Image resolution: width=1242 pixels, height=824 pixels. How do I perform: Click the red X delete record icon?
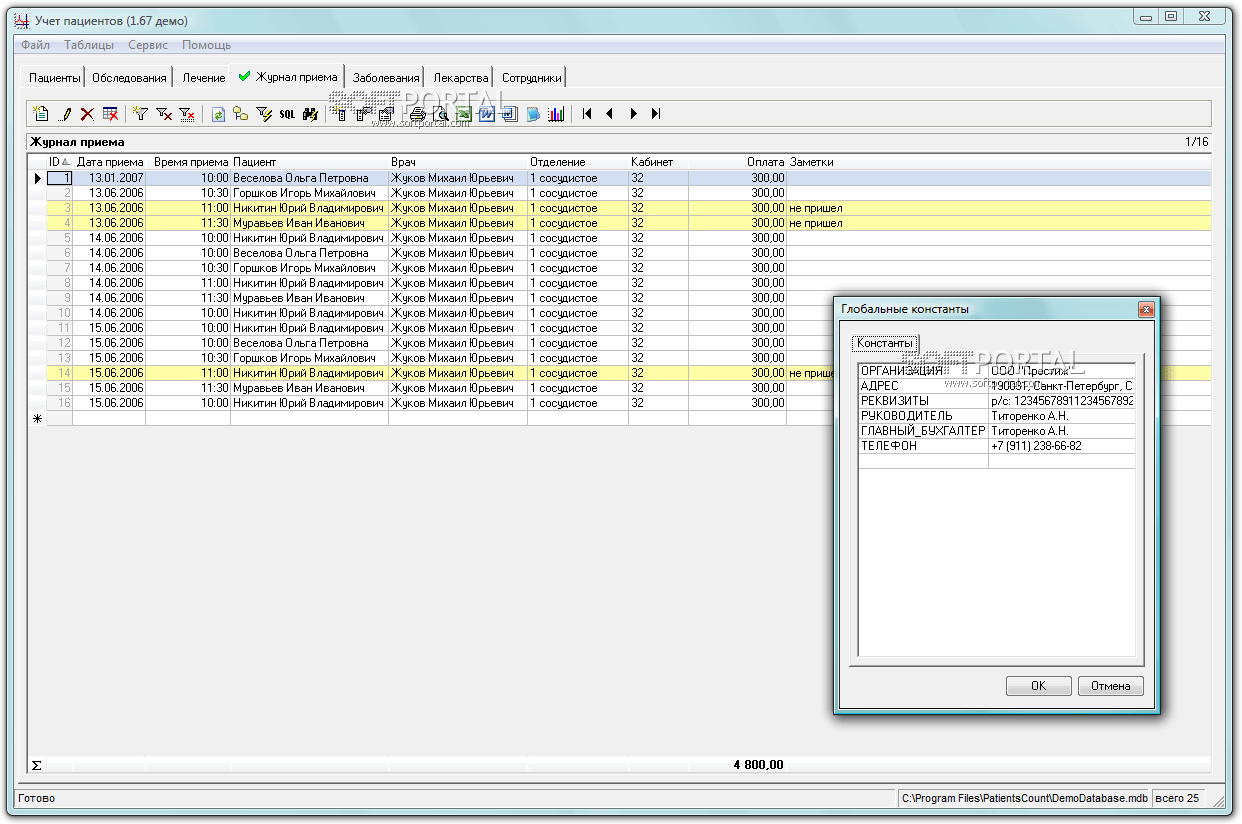(x=87, y=114)
